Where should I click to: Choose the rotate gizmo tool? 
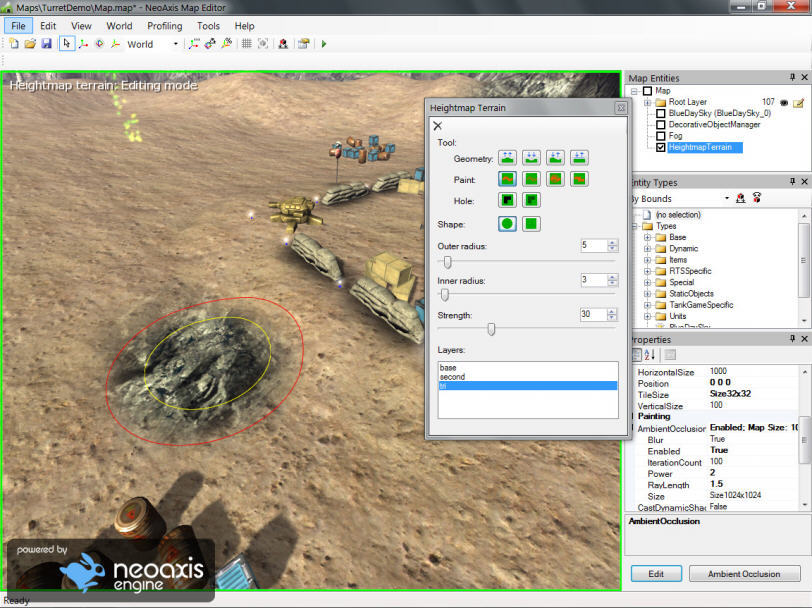99,44
